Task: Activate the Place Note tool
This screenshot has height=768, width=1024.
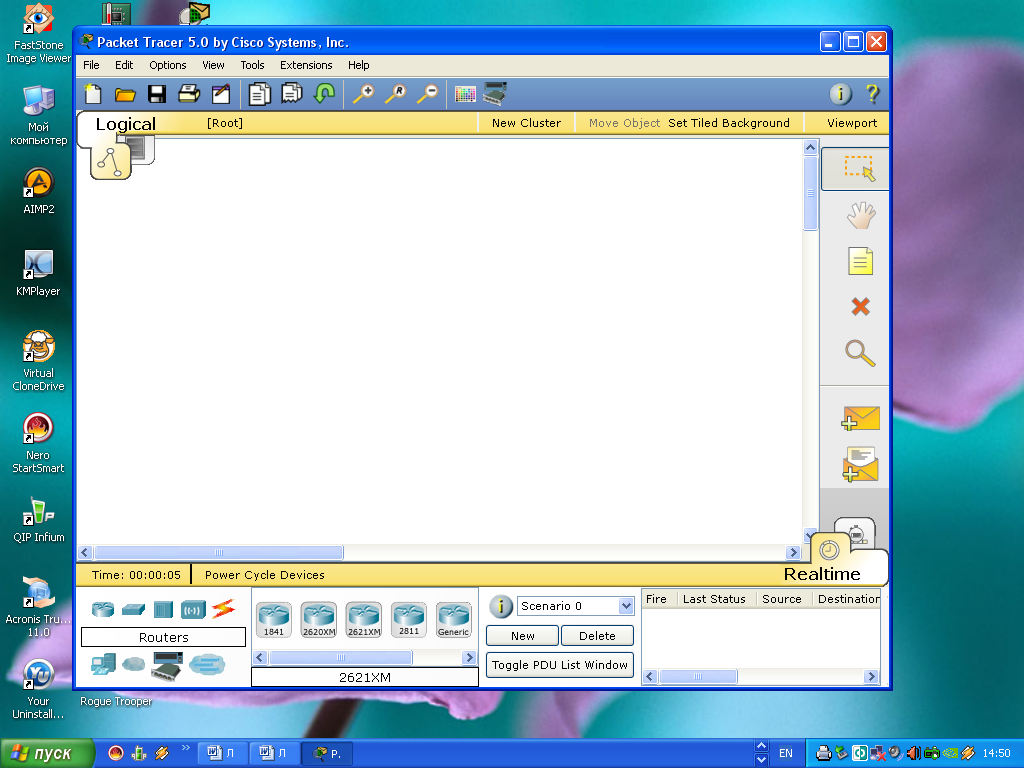Action: 860,261
